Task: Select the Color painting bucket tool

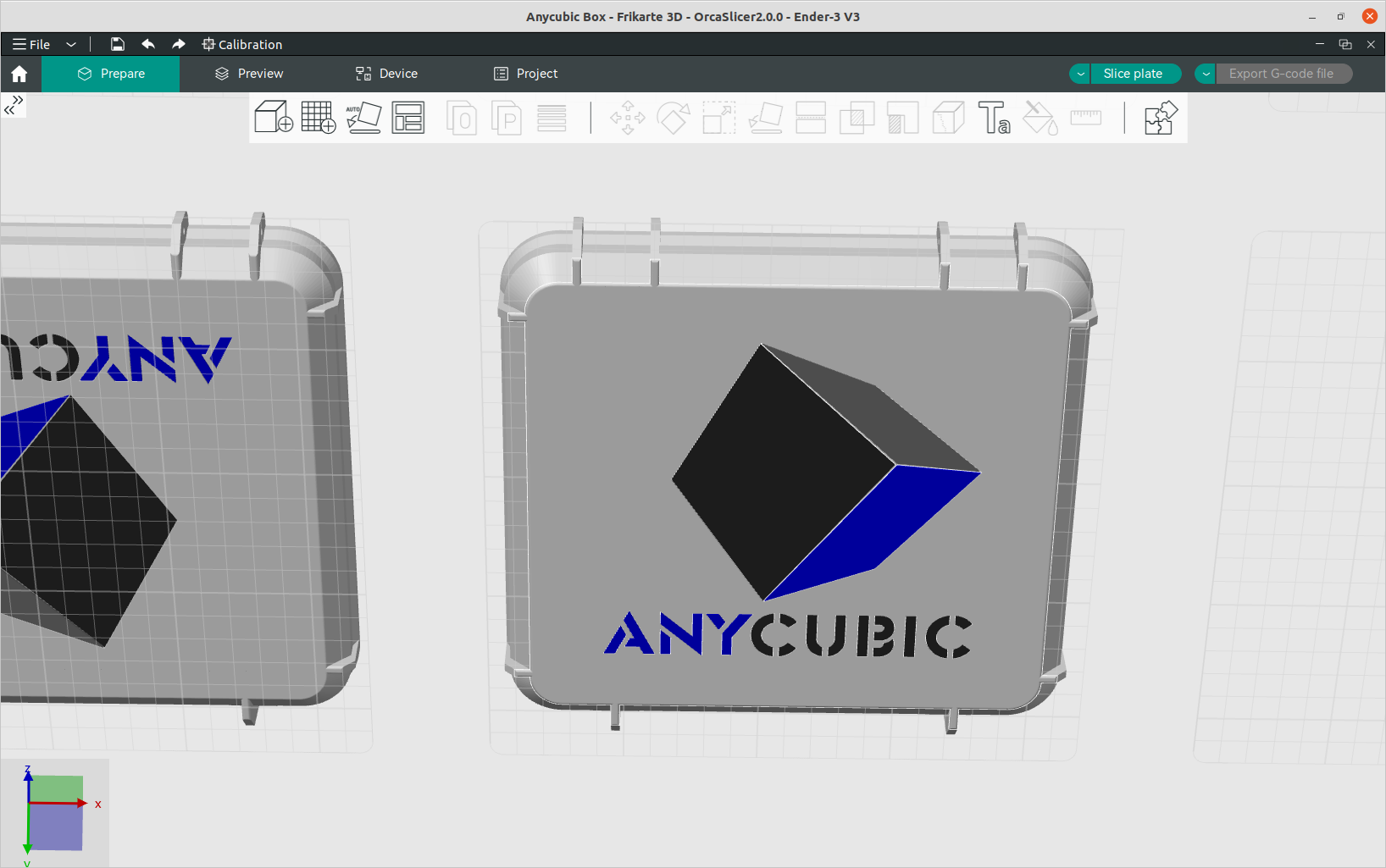Action: (x=1039, y=118)
